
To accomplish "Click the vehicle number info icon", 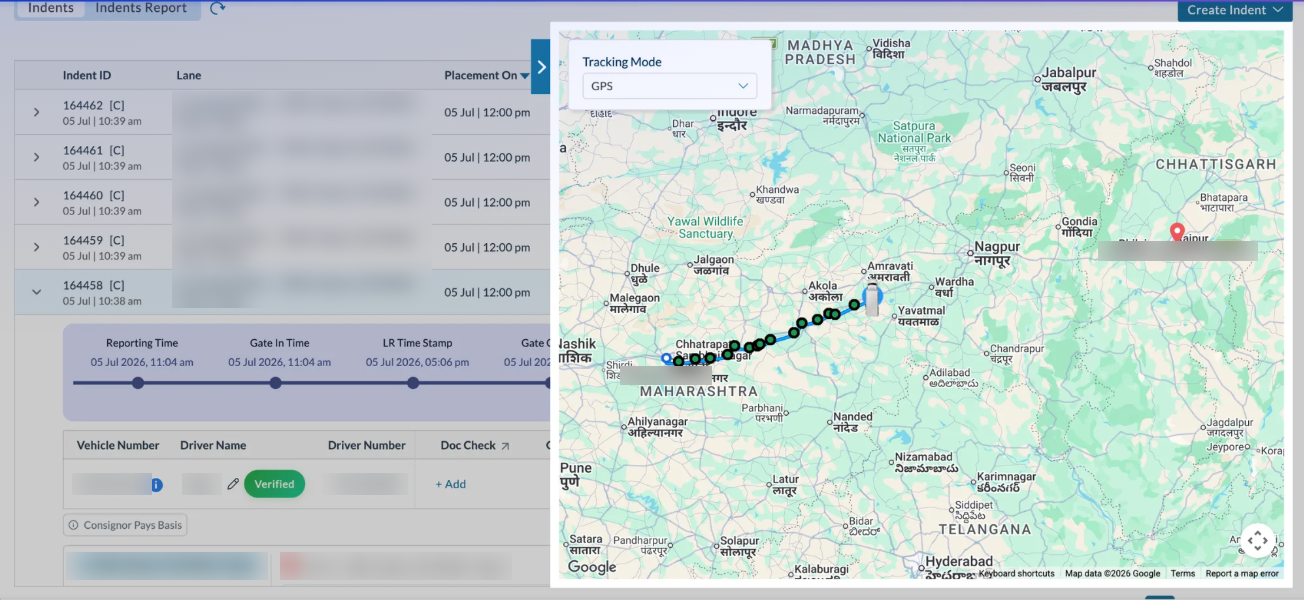I will (157, 485).
